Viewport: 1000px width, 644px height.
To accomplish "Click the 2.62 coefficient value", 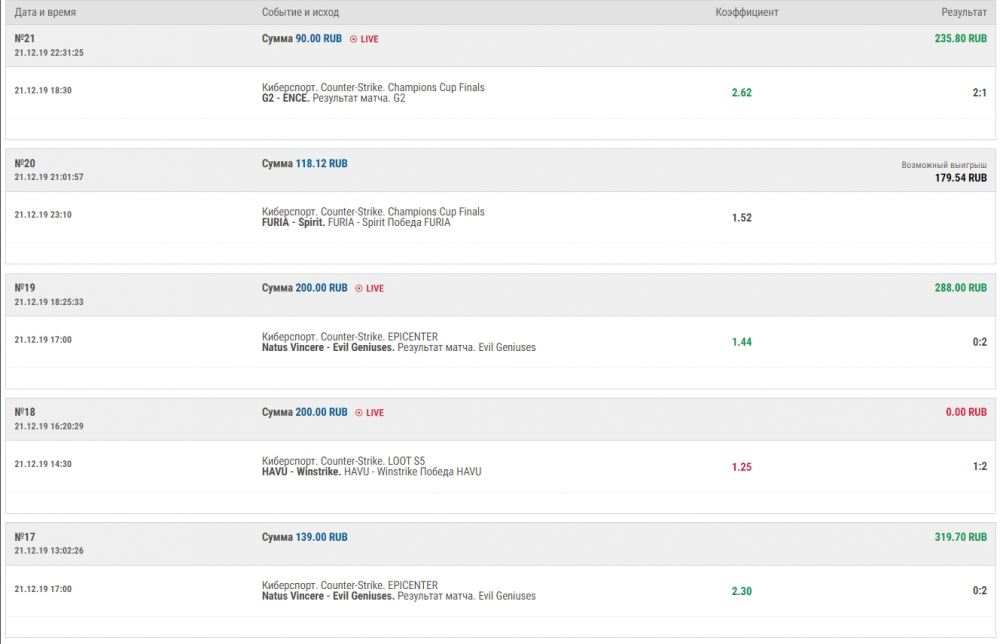I will [741, 93].
